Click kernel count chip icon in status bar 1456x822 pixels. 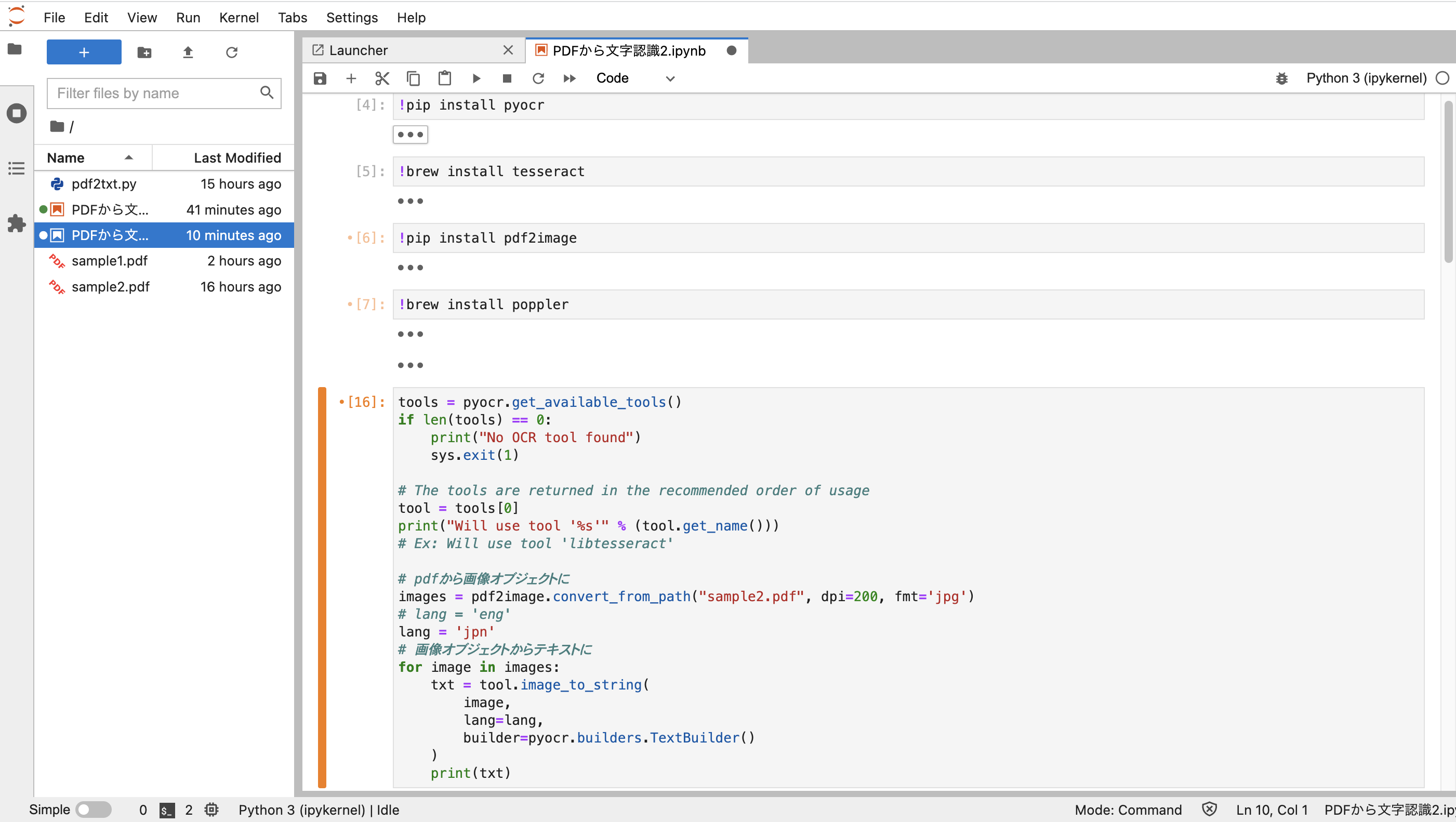click(211, 810)
